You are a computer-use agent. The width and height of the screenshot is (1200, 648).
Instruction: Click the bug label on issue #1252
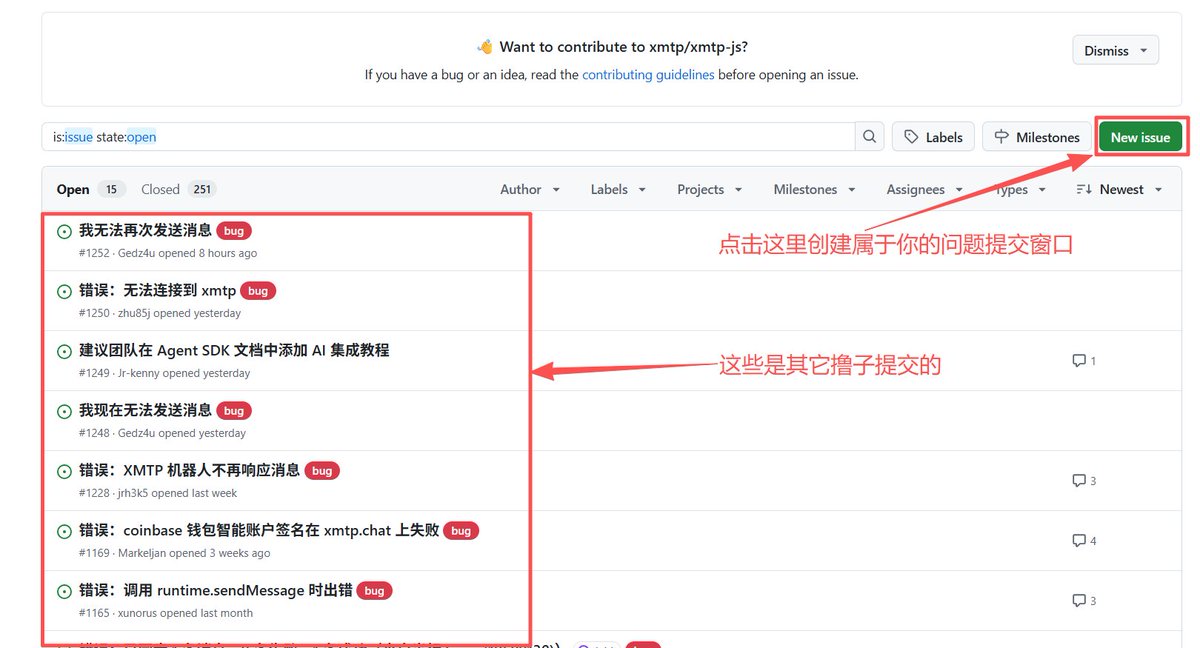click(x=234, y=231)
